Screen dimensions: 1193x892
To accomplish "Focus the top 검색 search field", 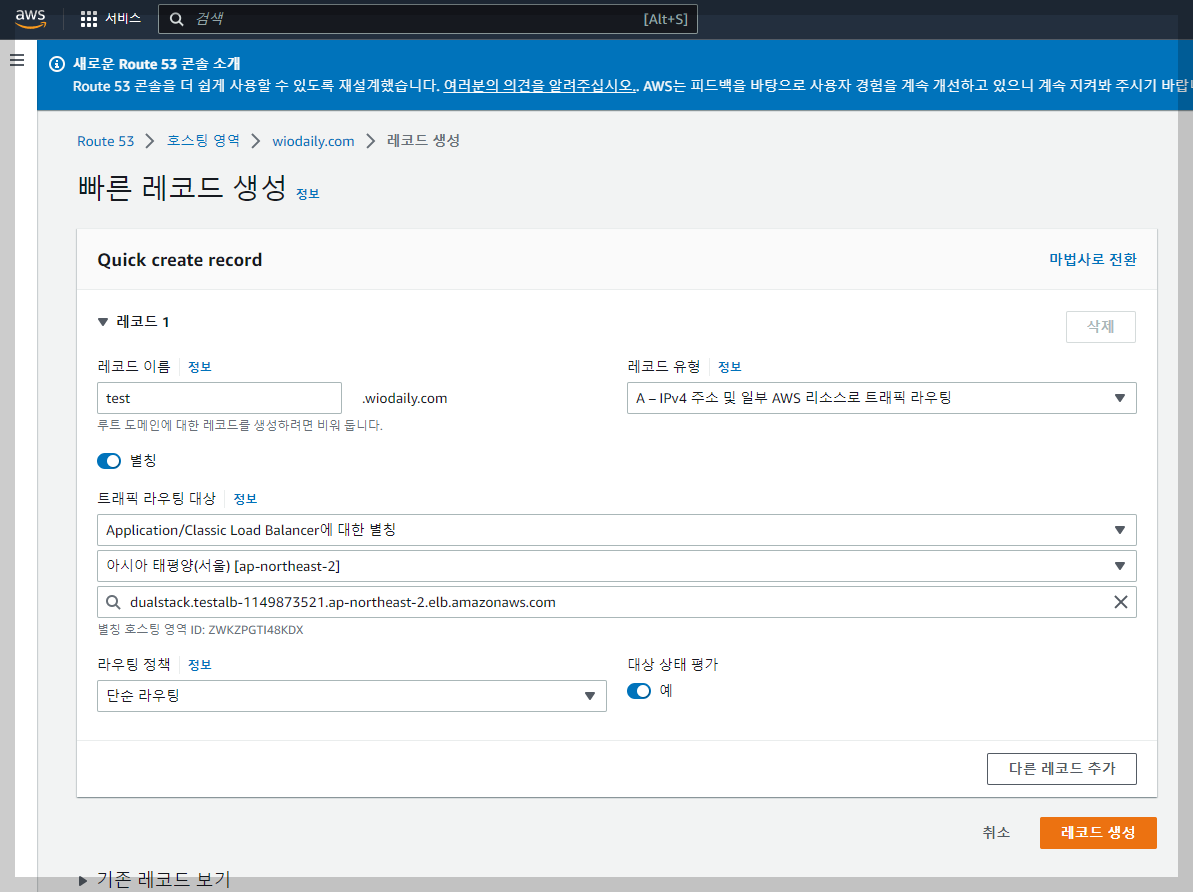I will [x=428, y=19].
